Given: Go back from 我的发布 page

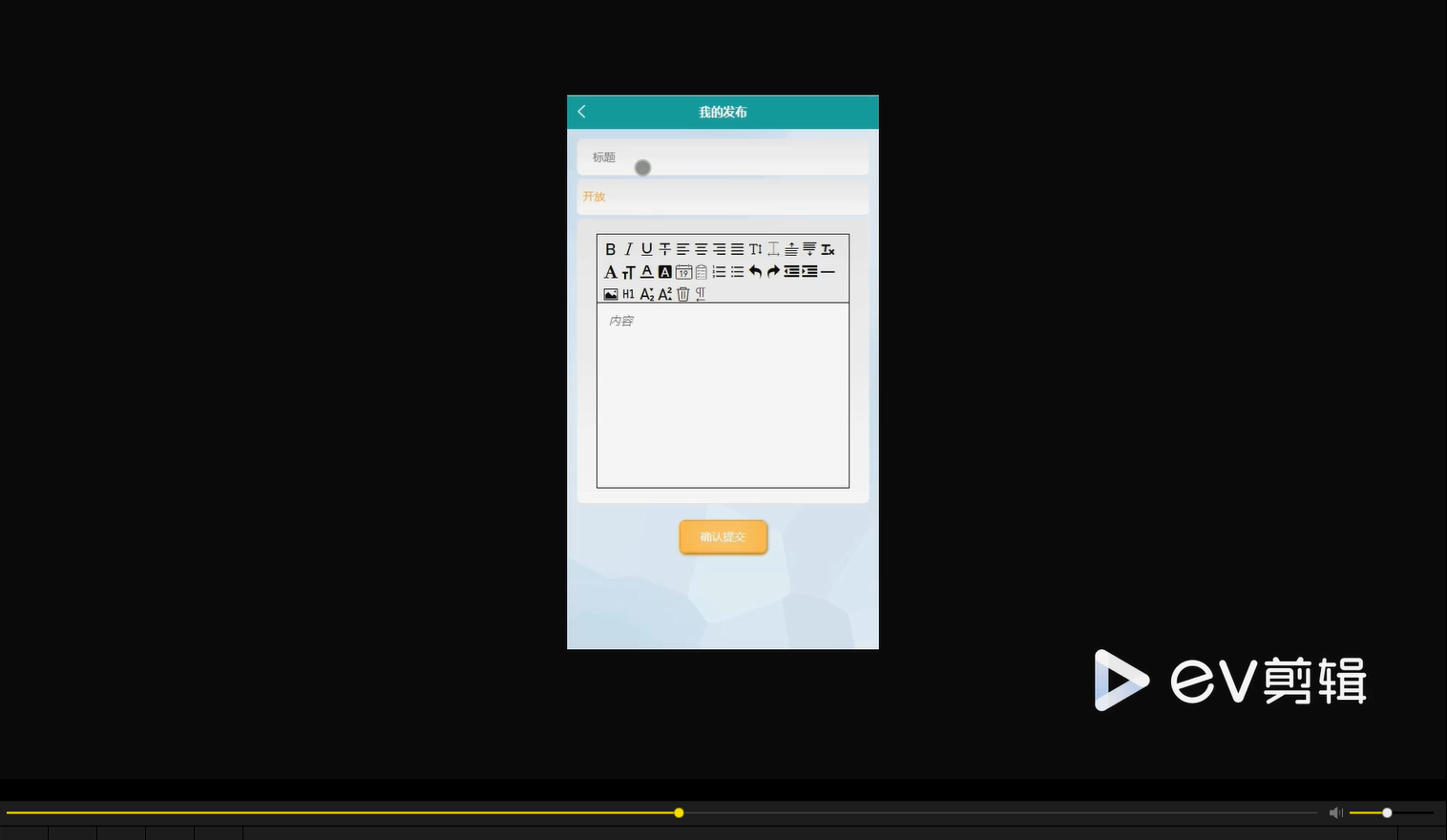Looking at the screenshot, I should pos(581,112).
